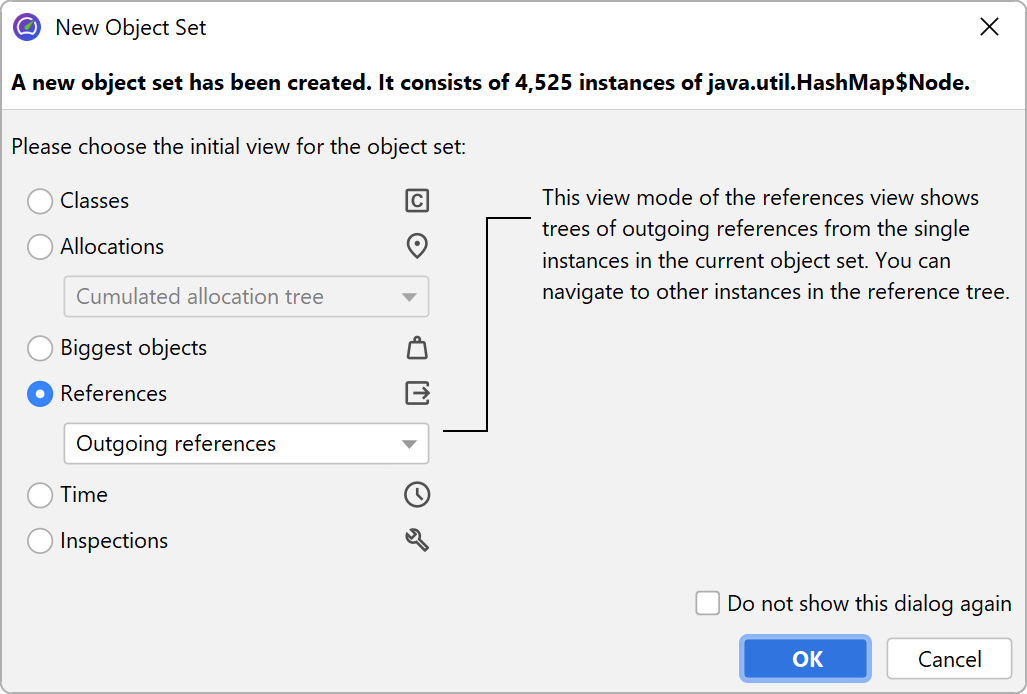Select the Classes radio button
1027x694 pixels.
coord(40,201)
